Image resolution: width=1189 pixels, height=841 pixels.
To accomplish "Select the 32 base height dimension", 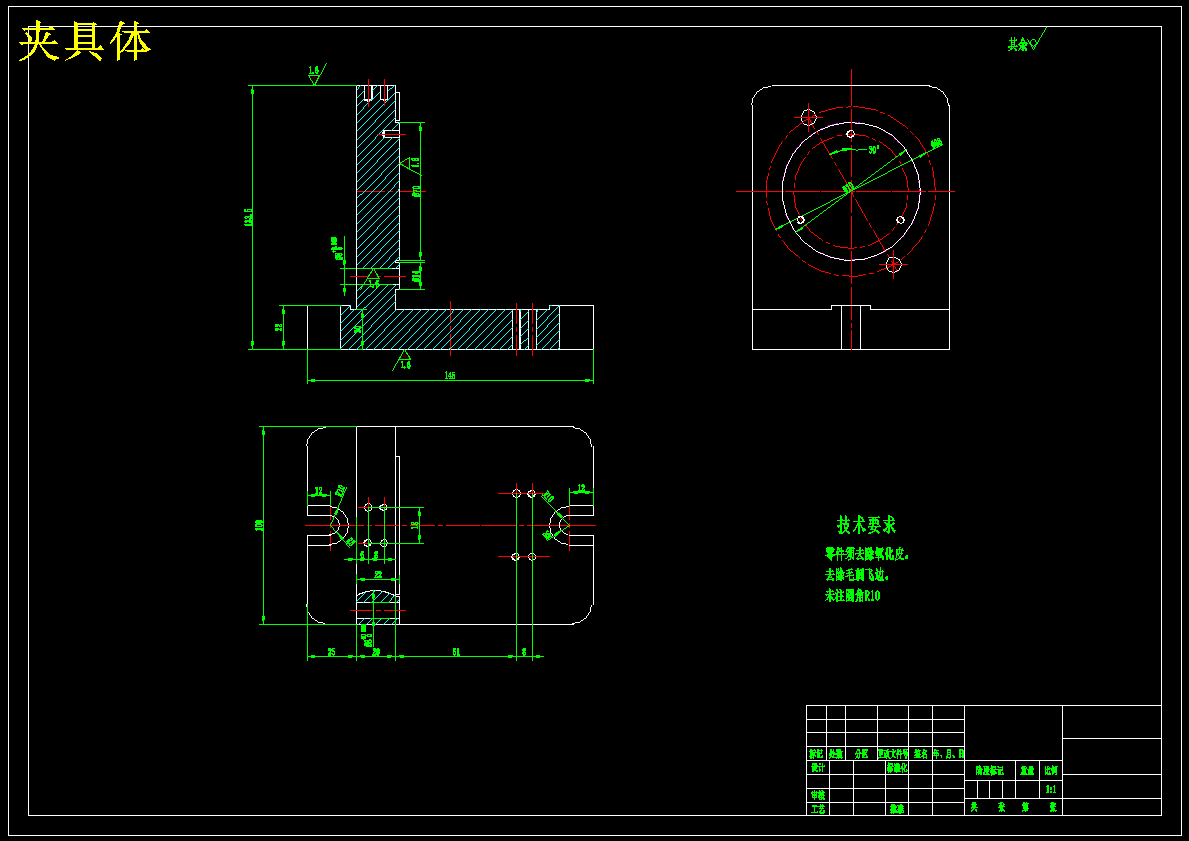I will pos(278,327).
